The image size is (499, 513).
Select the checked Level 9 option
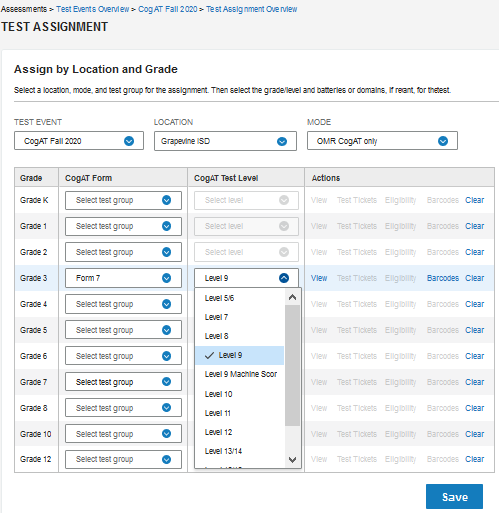click(240, 355)
